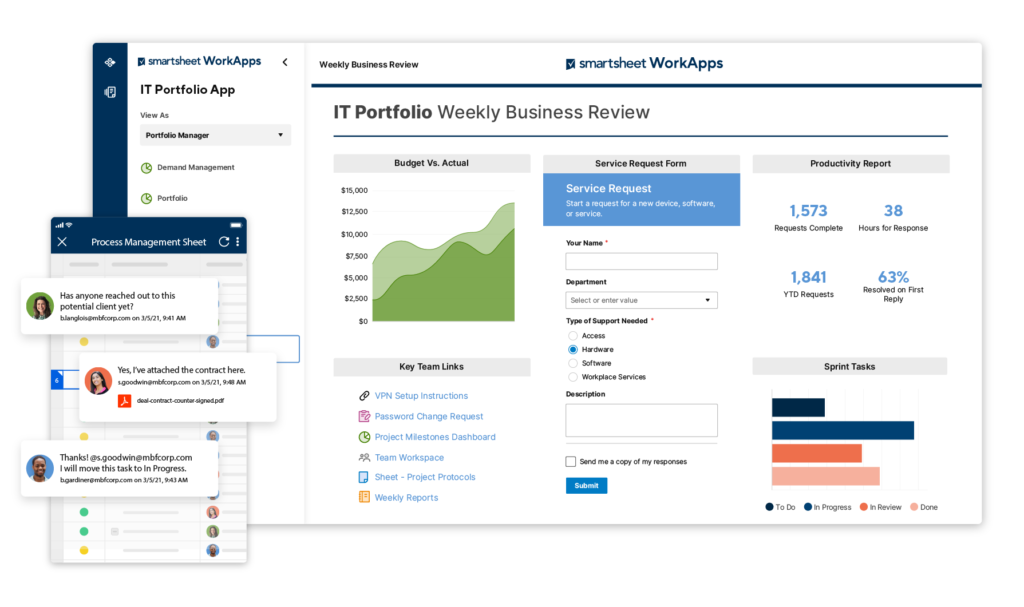Click into the Your Name field

pyautogui.click(x=641, y=261)
